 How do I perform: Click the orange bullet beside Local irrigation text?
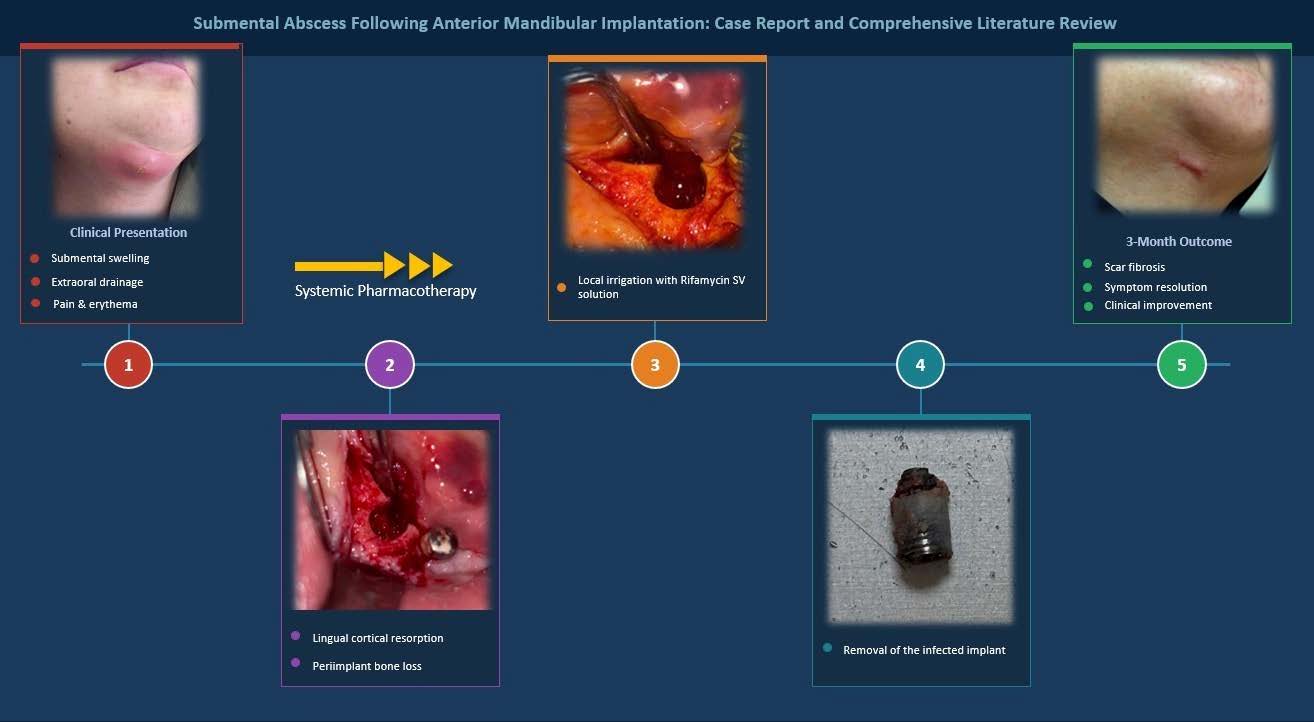click(561, 287)
